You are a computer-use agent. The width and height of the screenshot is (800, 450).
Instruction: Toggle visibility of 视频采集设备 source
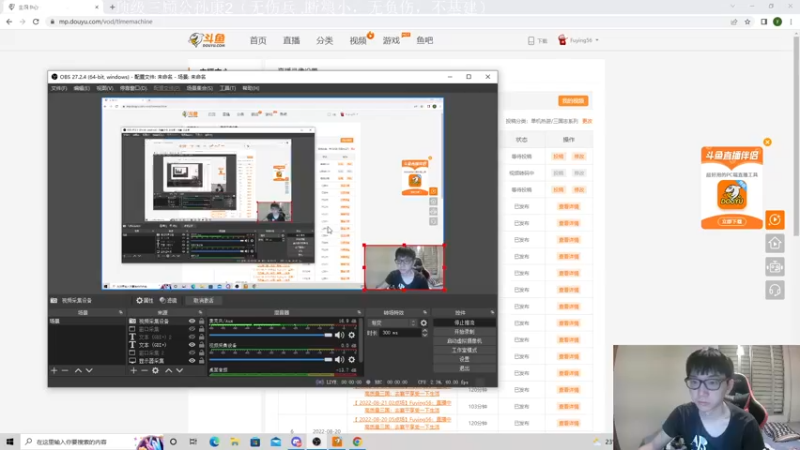[x=192, y=321]
